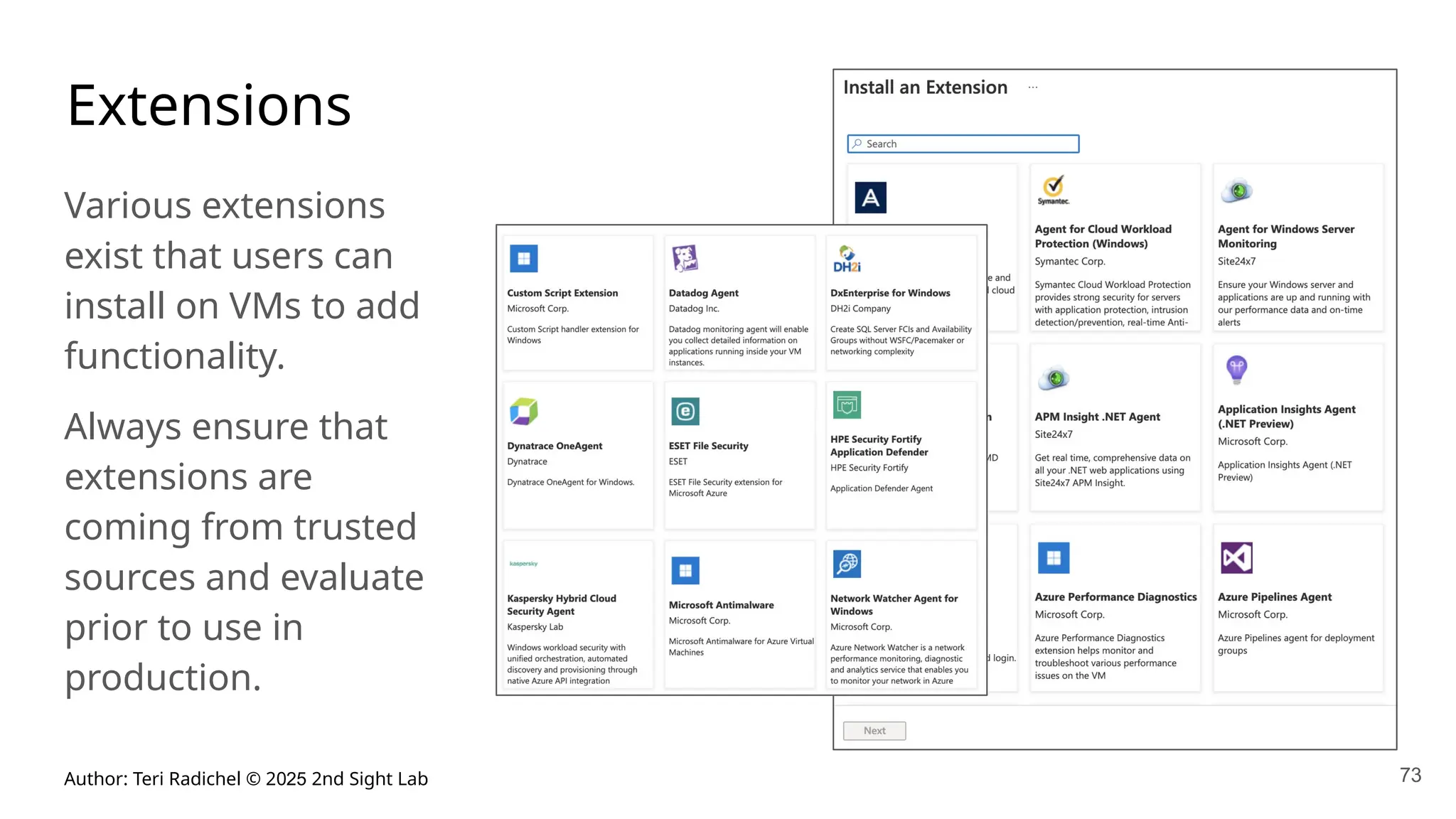Click the DH2i DxEnterprise logo
The image size is (1456, 819).
pos(847,259)
